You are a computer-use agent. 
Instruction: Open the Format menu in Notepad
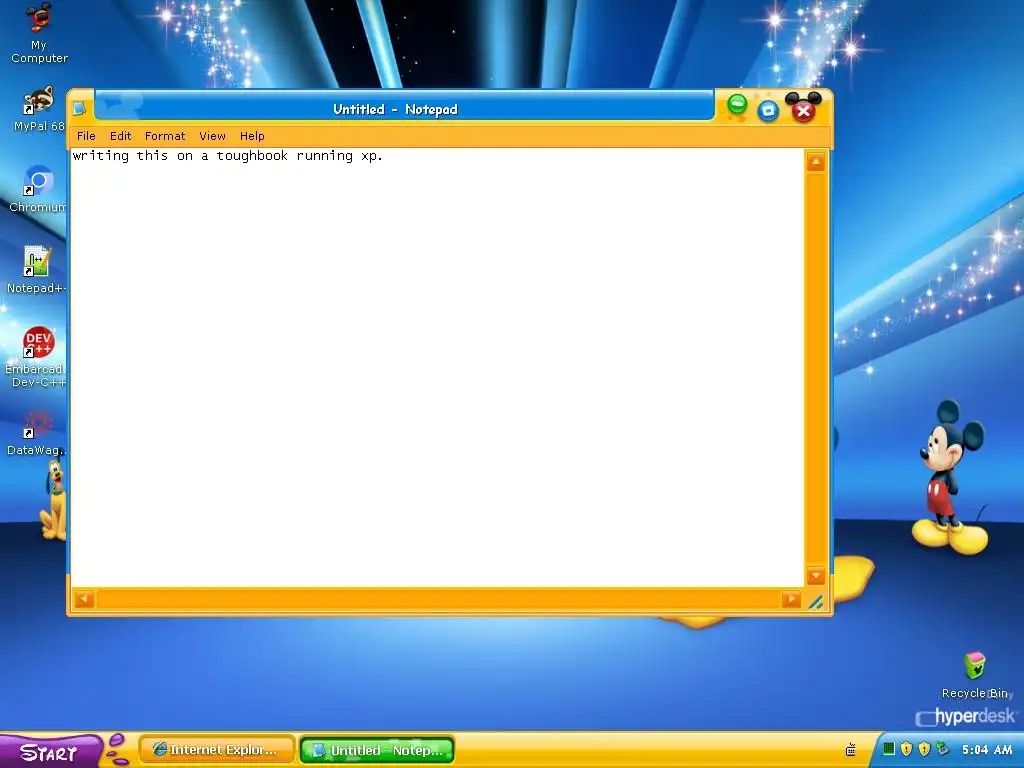165,136
